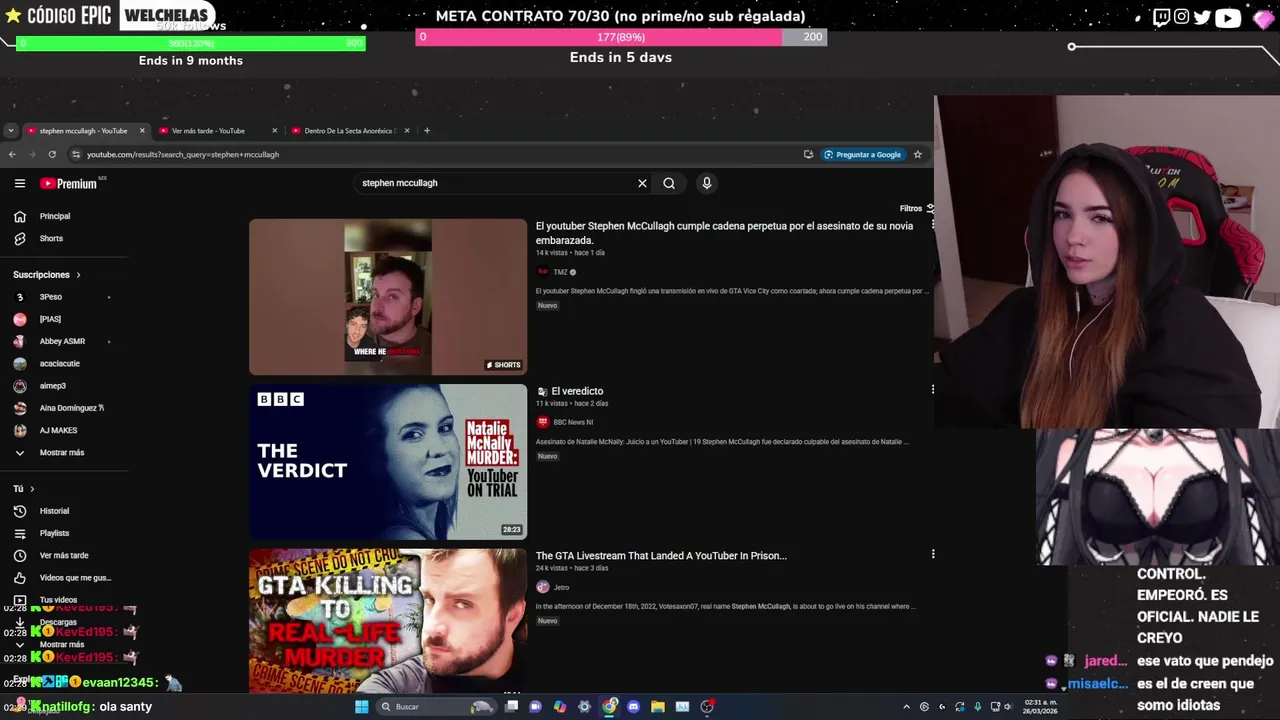
Task: Click the Twitch icon in overlay
Action: (1161, 17)
